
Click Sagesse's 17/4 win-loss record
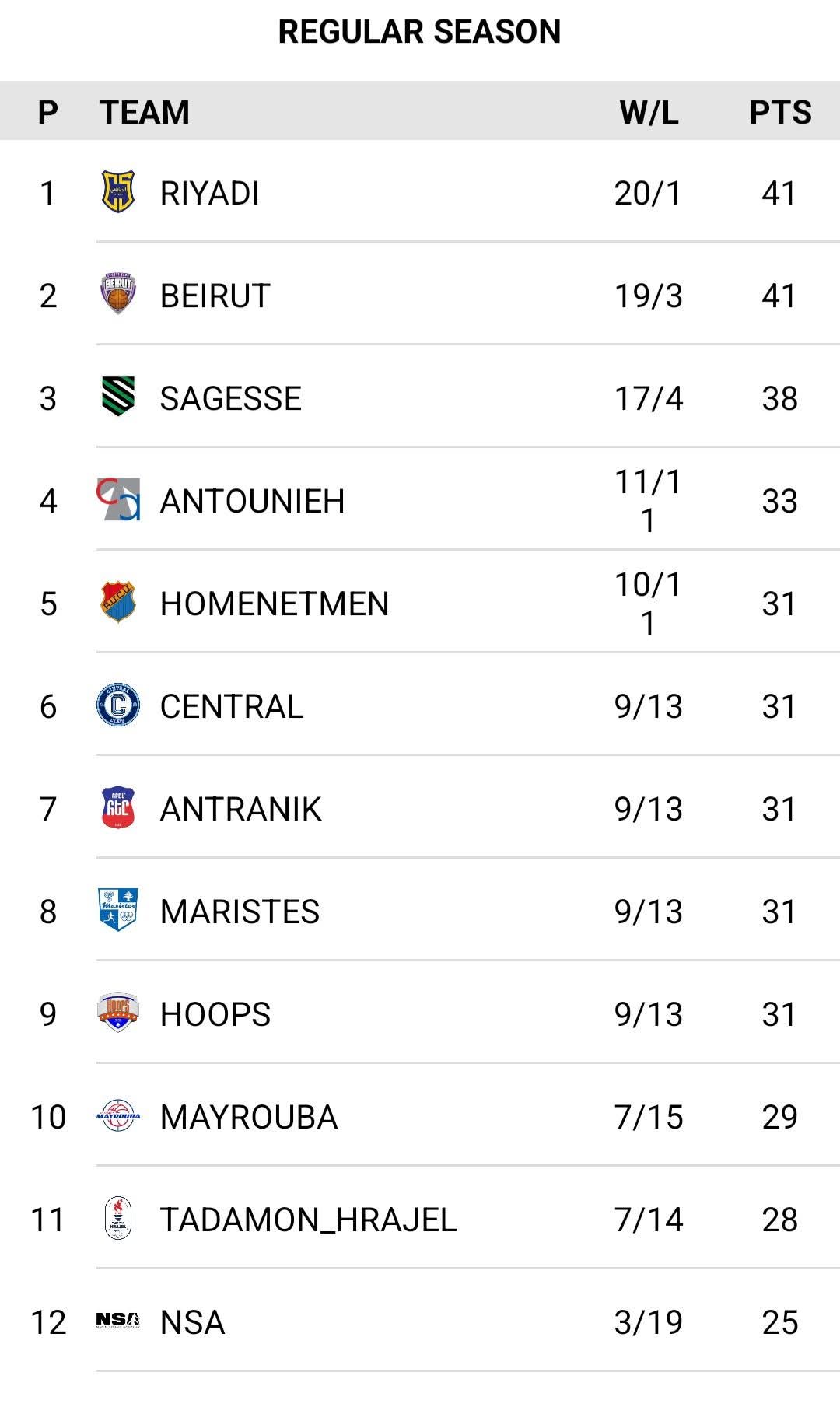(648, 399)
